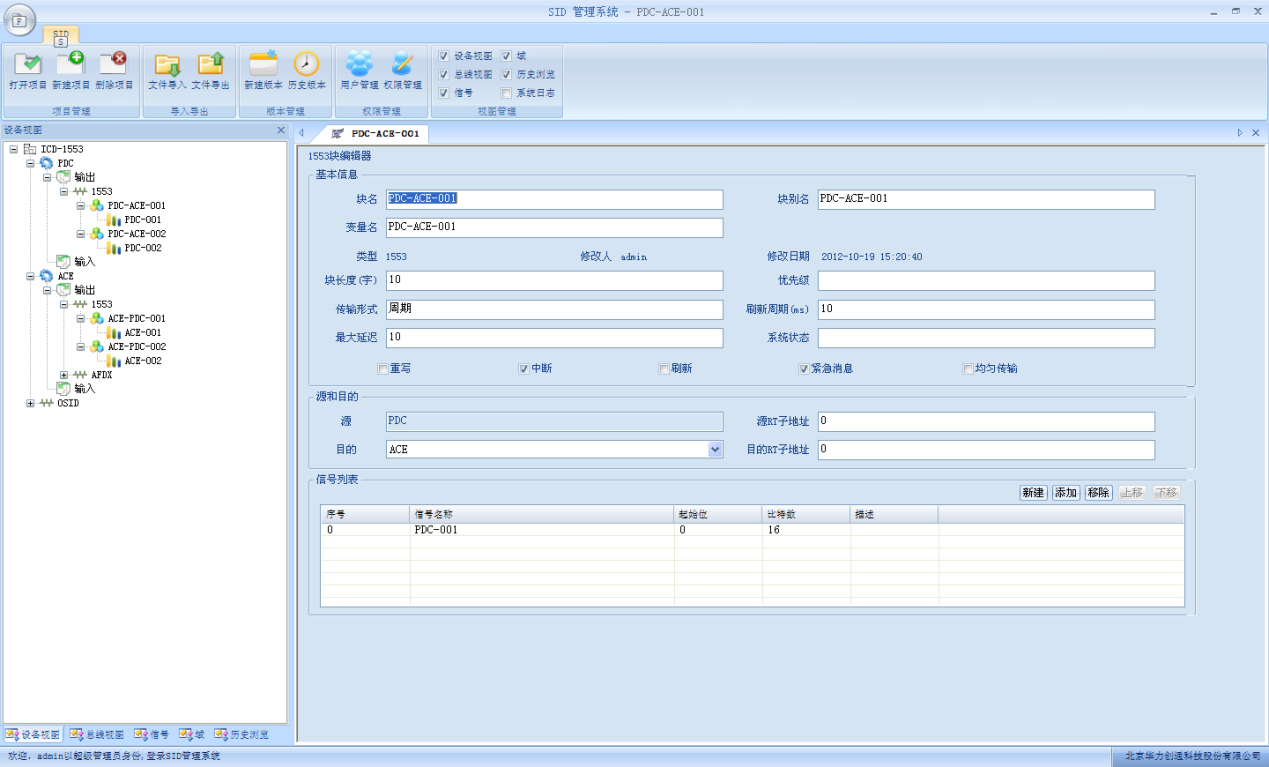Viewport: 1269px width, 767px height.
Task: Select signal ACE-001 in the device tree
Action: (x=142, y=333)
